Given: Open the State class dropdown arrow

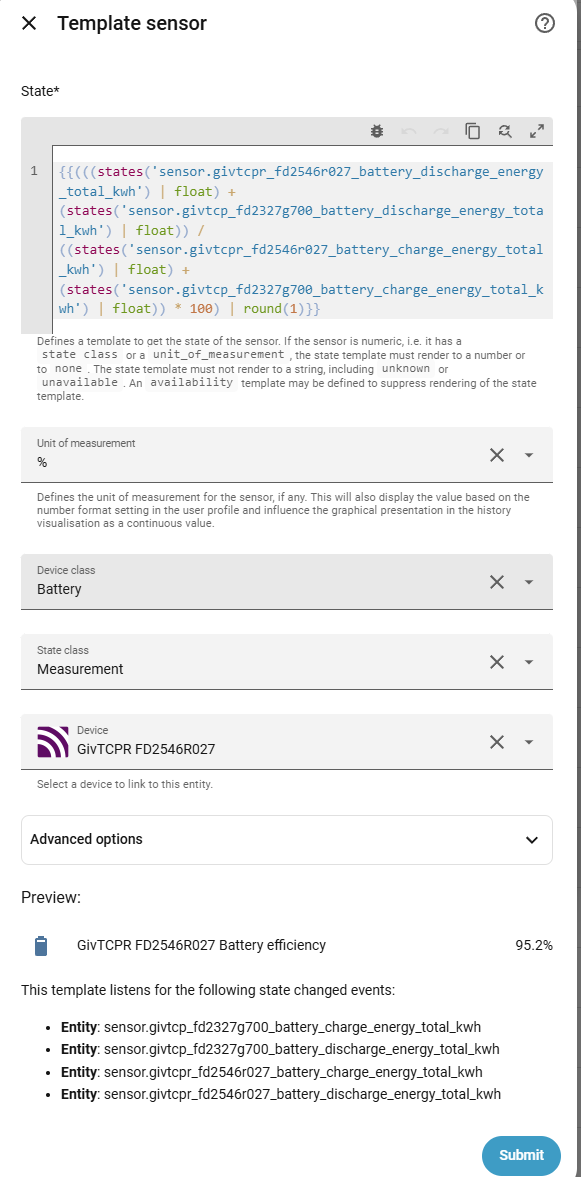Looking at the screenshot, I should [x=528, y=662].
